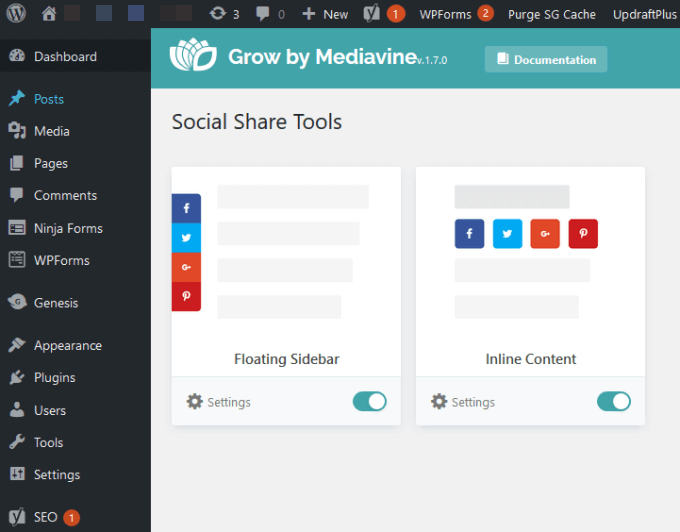Click the Genesis icon
Screen dimensions: 680x532
pyautogui.click(x=17, y=302)
